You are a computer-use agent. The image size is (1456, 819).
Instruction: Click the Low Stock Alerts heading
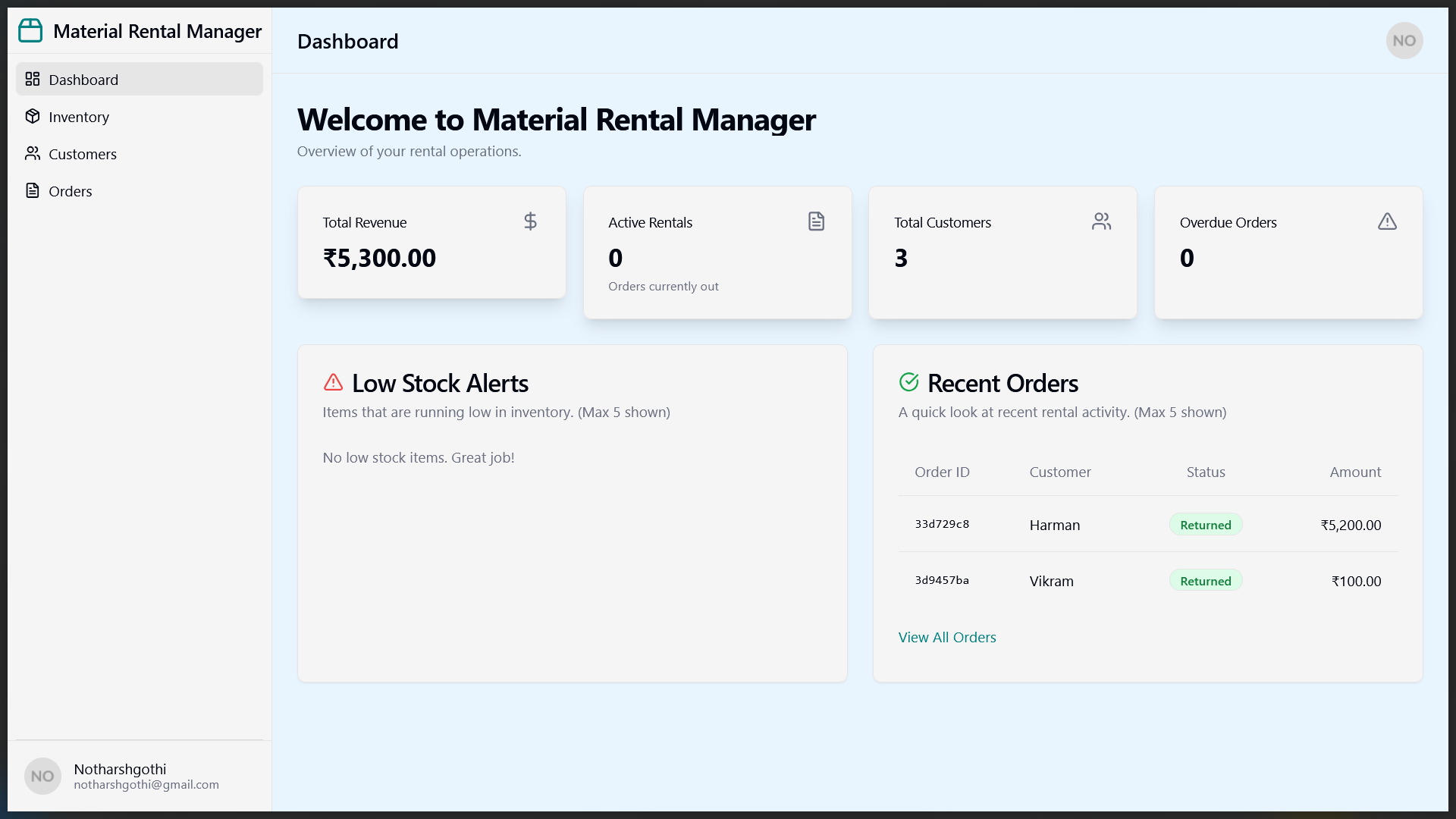pyautogui.click(x=440, y=383)
